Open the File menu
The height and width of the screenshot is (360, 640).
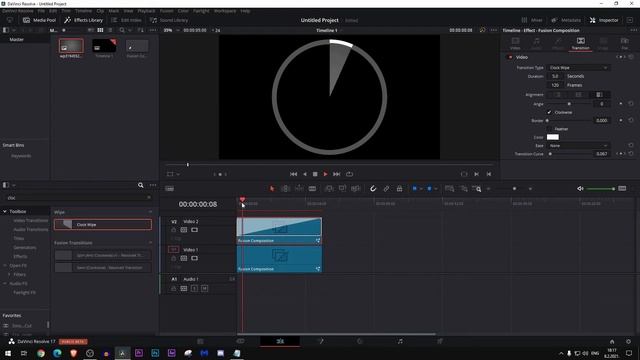click(41, 11)
